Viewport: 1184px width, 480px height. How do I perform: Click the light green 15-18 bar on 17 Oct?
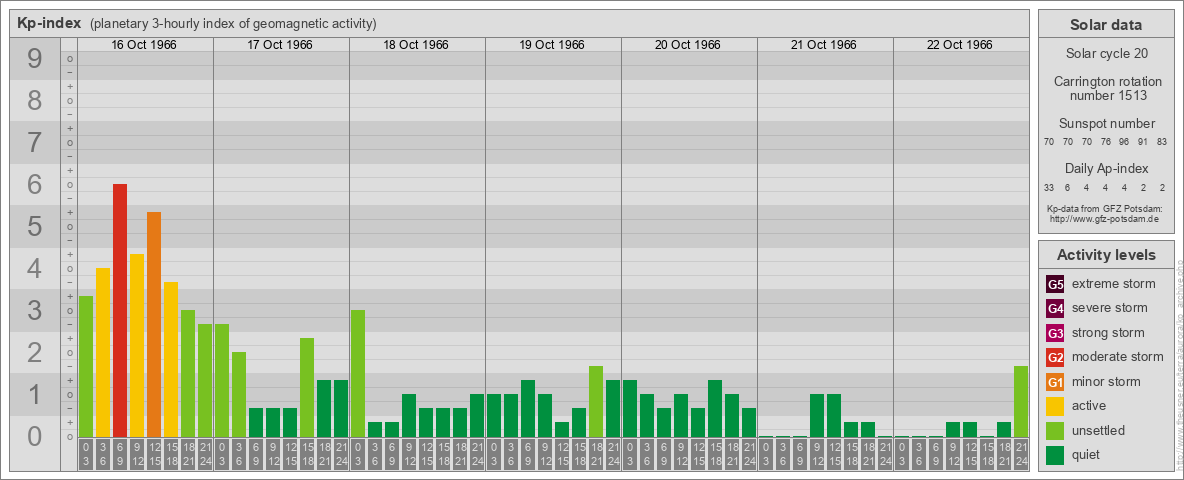coord(307,388)
